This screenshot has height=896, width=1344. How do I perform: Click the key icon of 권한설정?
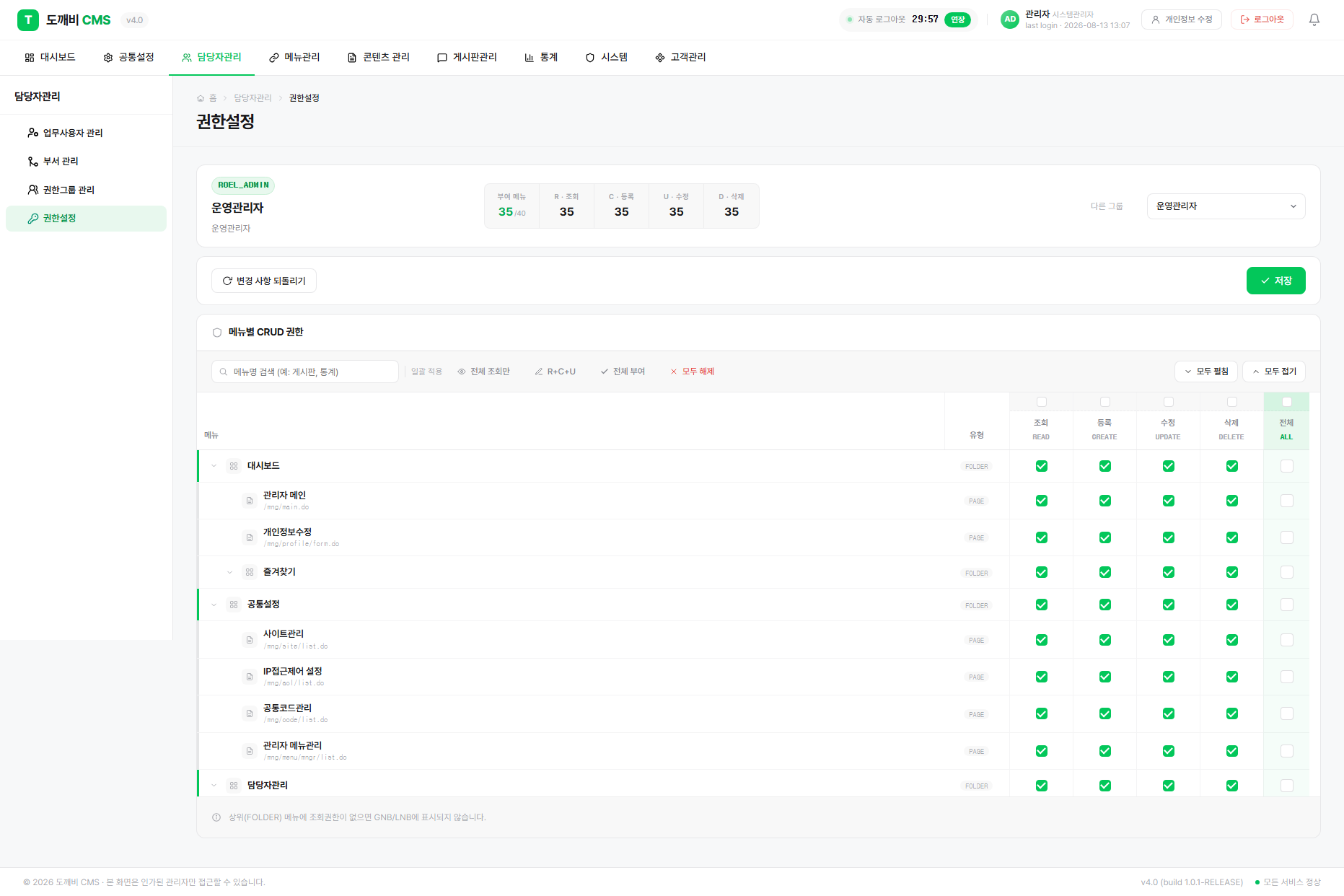(33, 218)
